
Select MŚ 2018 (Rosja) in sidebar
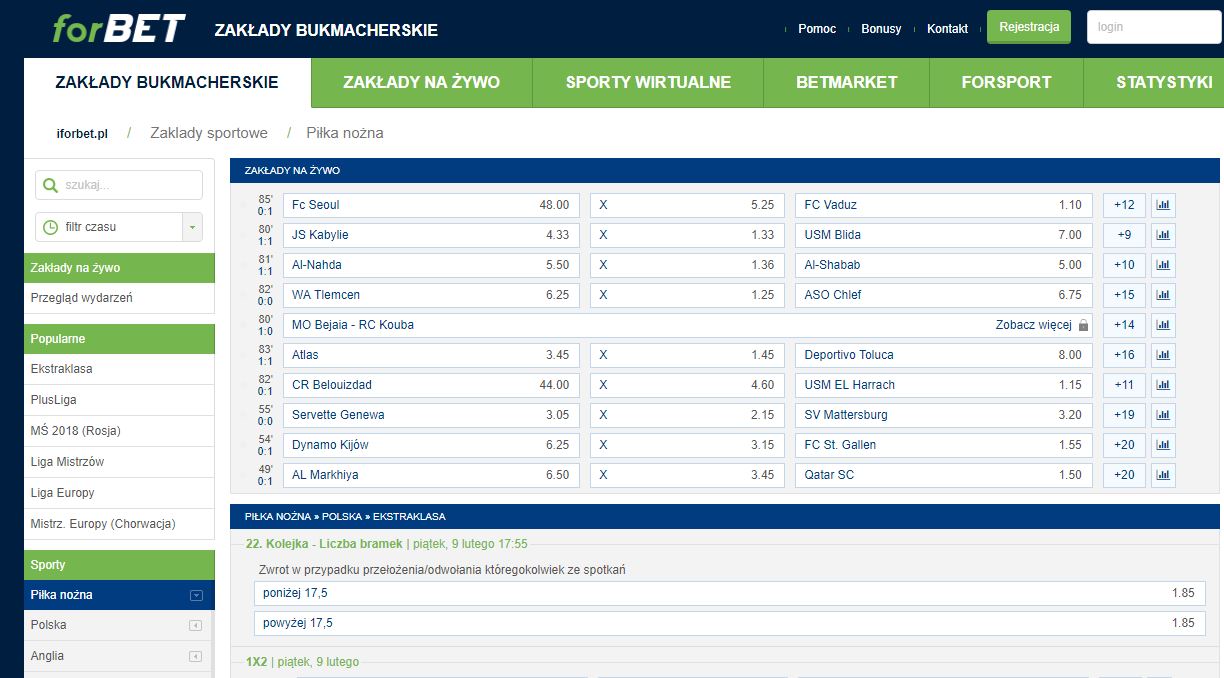[x=119, y=431]
